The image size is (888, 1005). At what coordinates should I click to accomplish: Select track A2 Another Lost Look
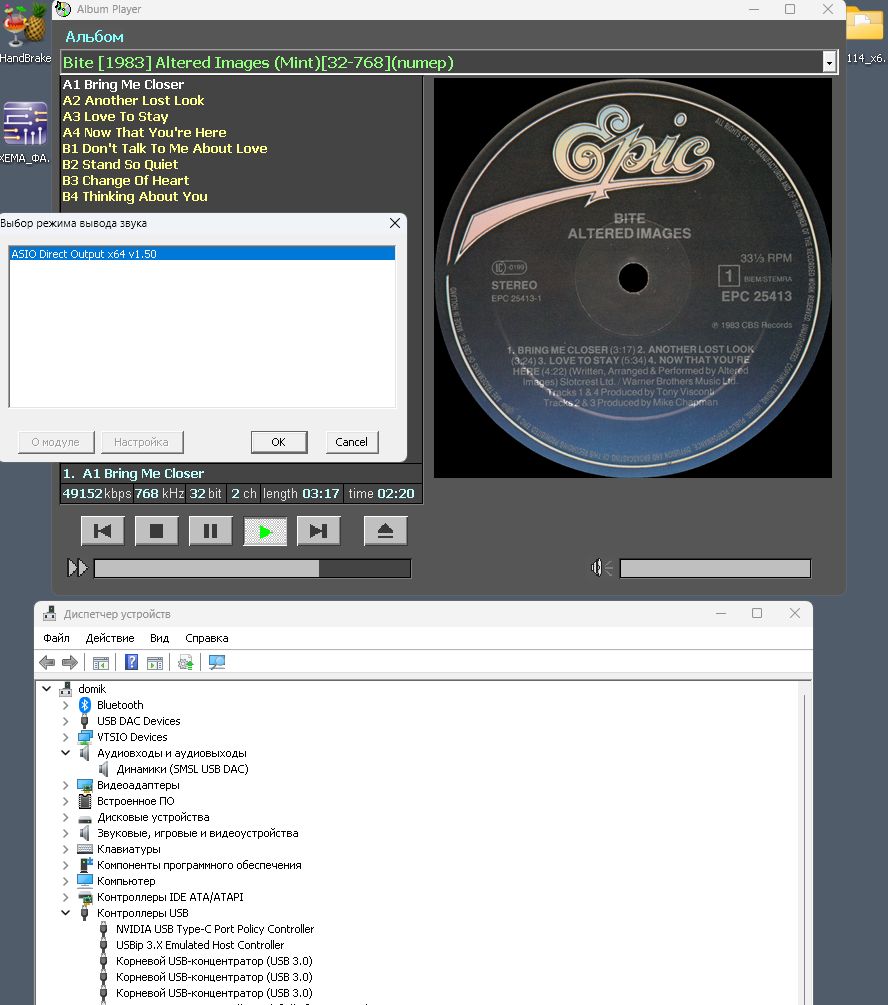point(133,101)
